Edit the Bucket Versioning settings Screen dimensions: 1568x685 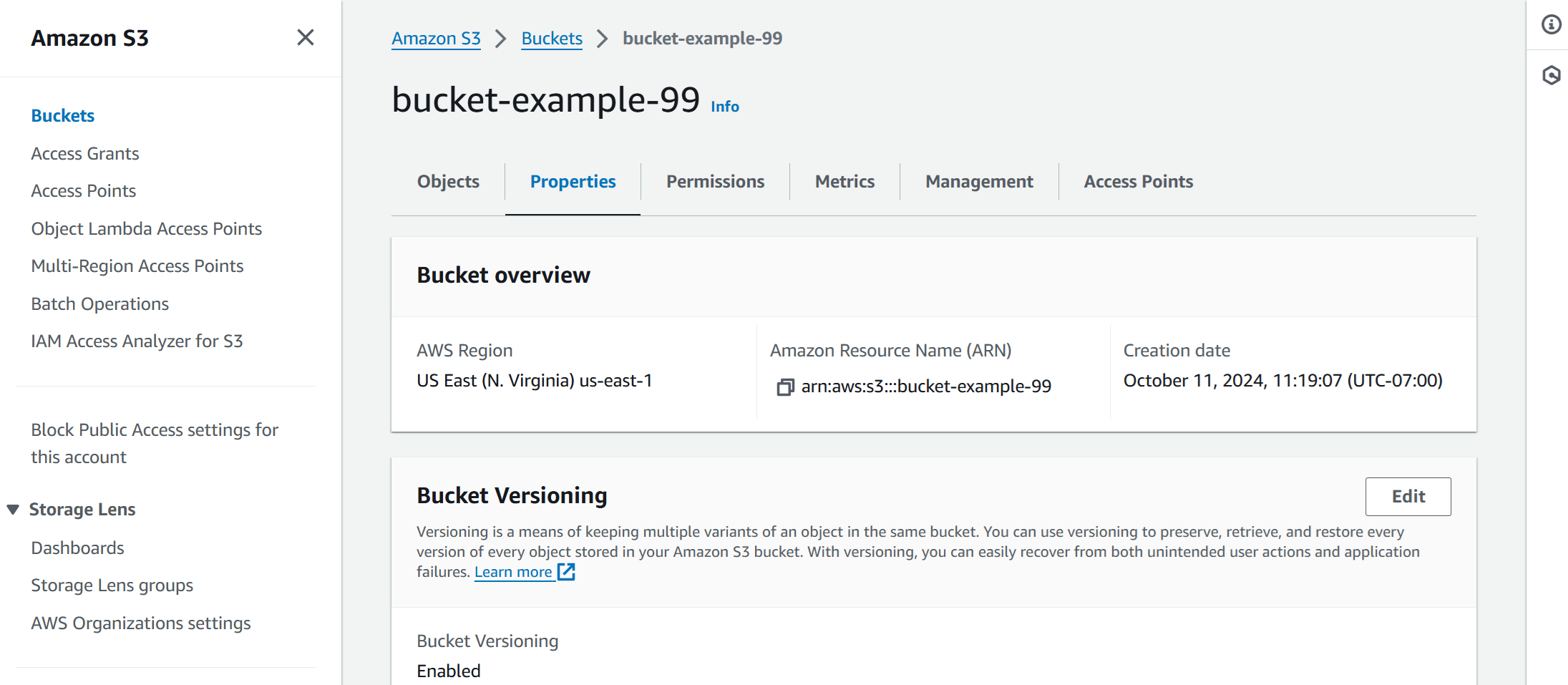(1407, 496)
